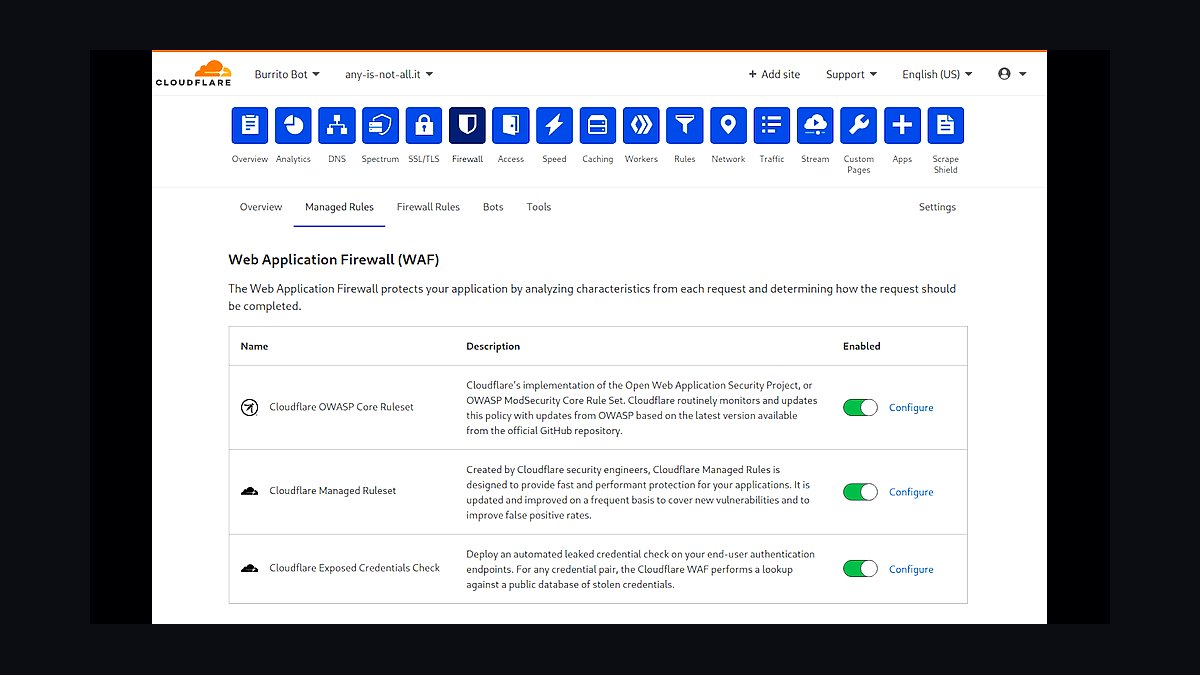This screenshot has width=1200, height=675.
Task: Click the Managed Ruleset cloud icon
Action: click(250, 491)
